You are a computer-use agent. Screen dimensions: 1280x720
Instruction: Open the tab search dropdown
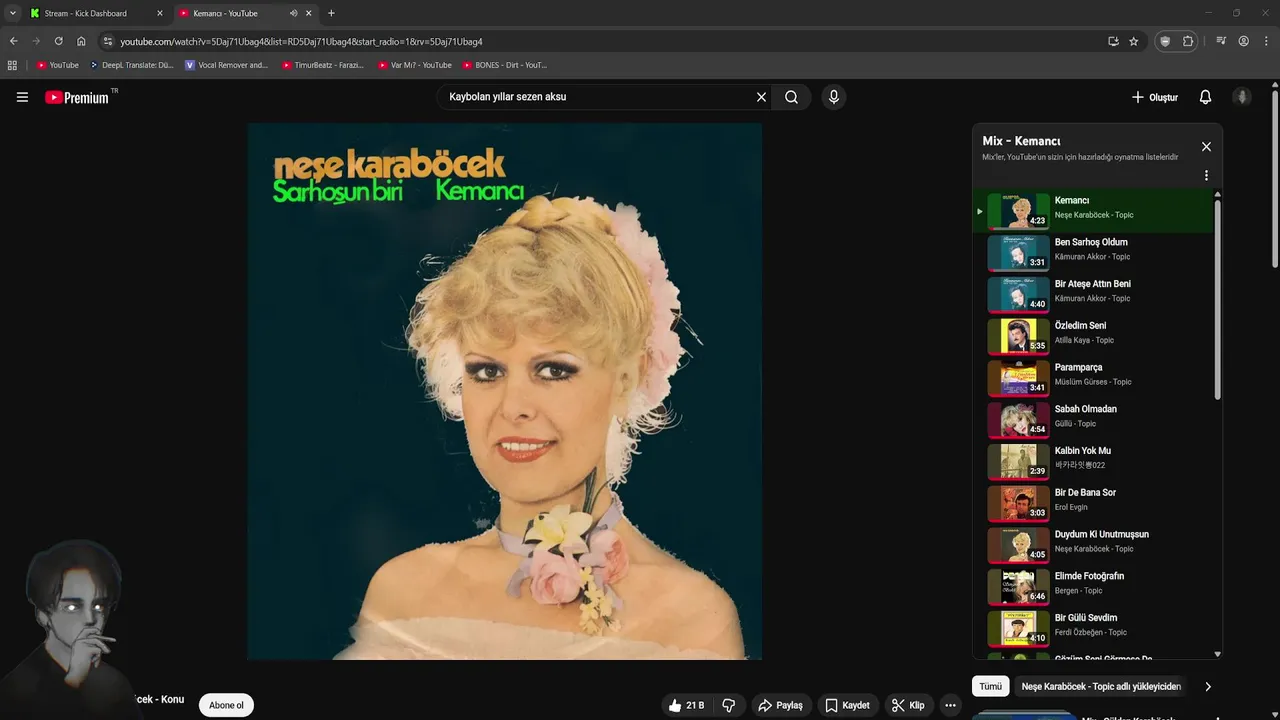(x=13, y=13)
